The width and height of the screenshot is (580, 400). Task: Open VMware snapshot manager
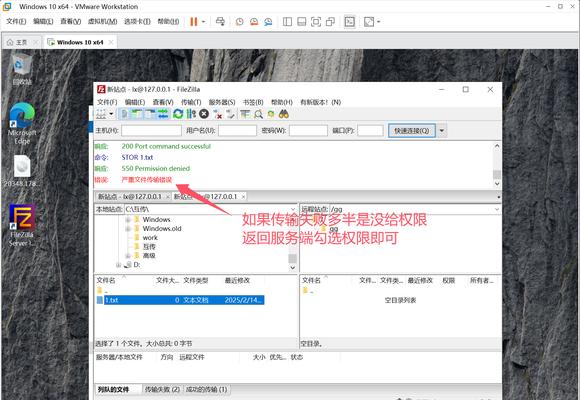(268, 22)
